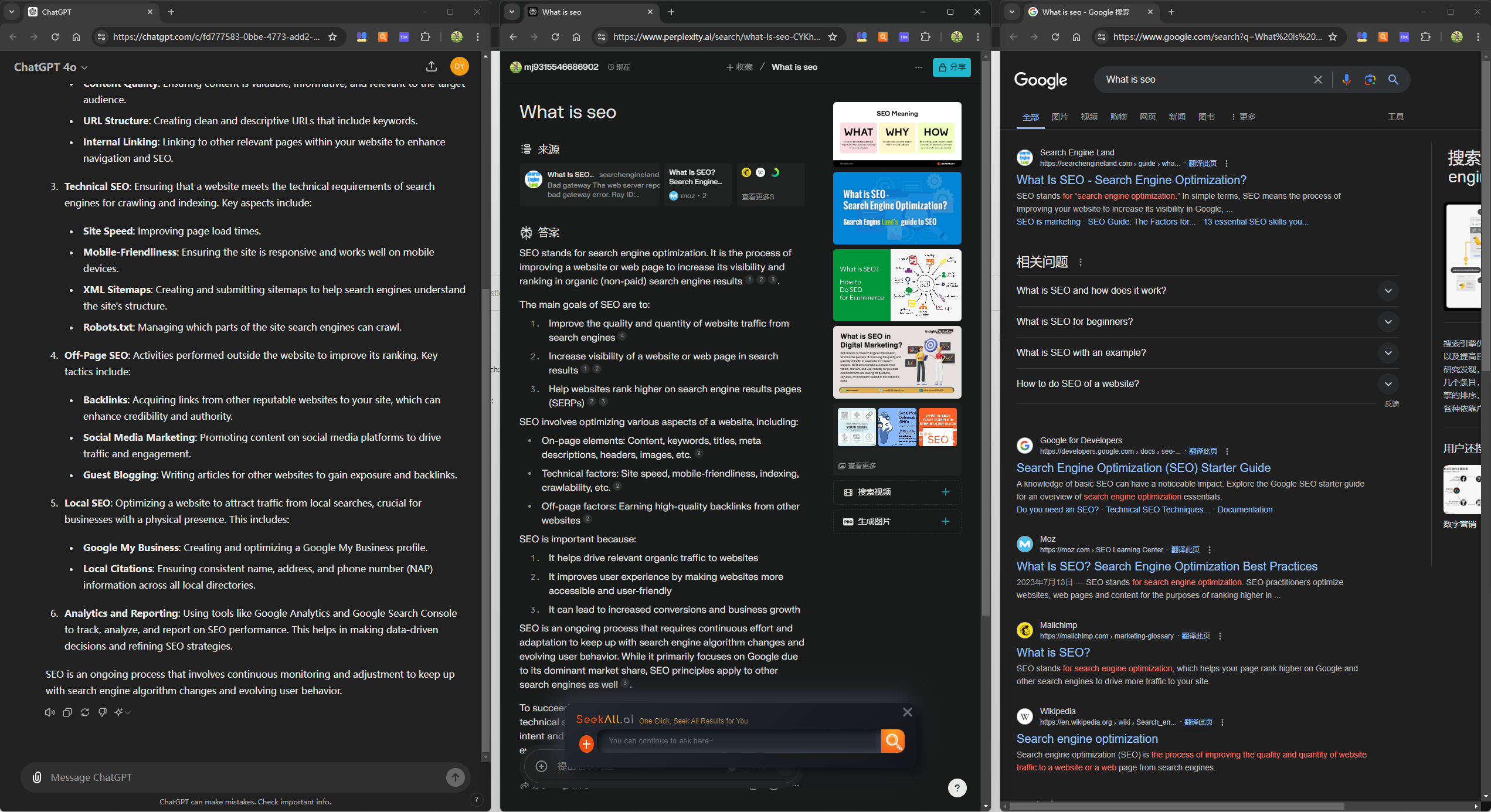This screenshot has height=812, width=1491.
Task: Open Chrome menu in Perplexity window
Action: 978,37
